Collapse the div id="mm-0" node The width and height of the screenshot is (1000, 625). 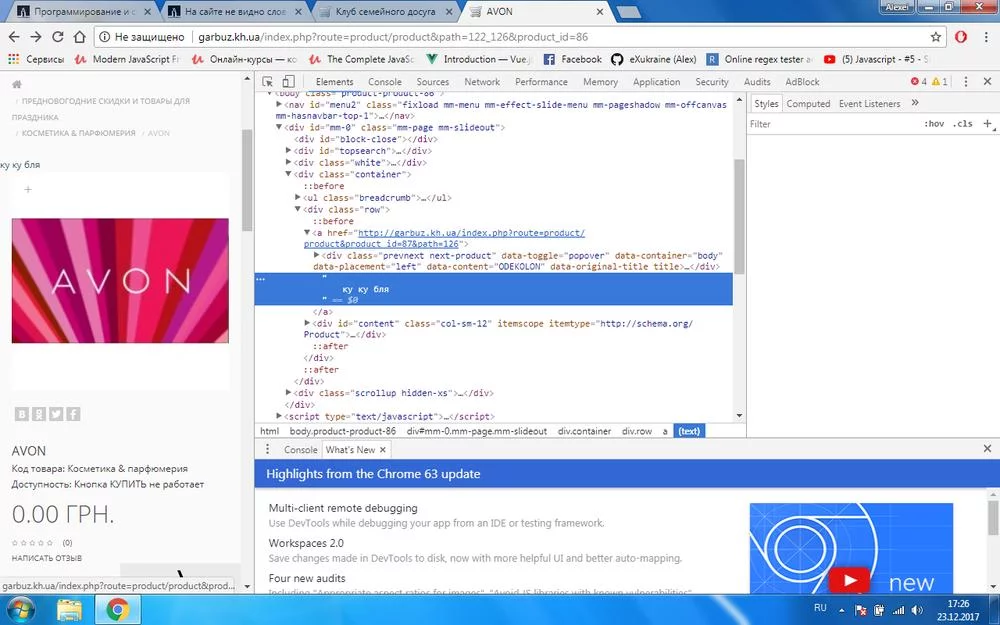[x=279, y=127]
